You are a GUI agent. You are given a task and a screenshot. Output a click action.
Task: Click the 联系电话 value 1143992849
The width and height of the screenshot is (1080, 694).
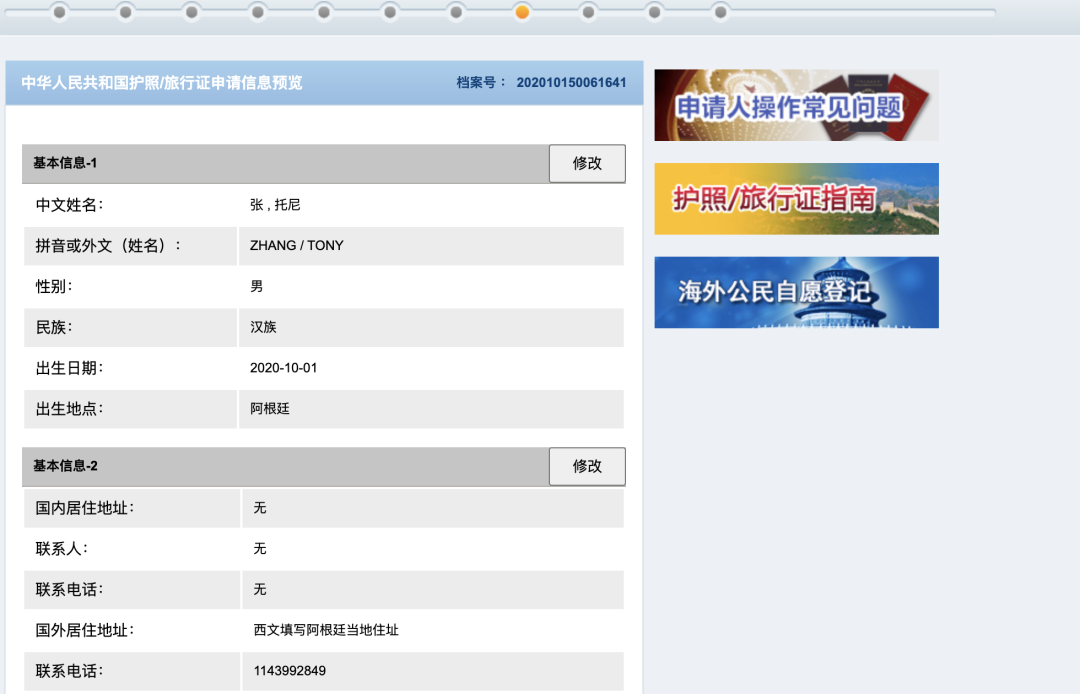(x=289, y=671)
